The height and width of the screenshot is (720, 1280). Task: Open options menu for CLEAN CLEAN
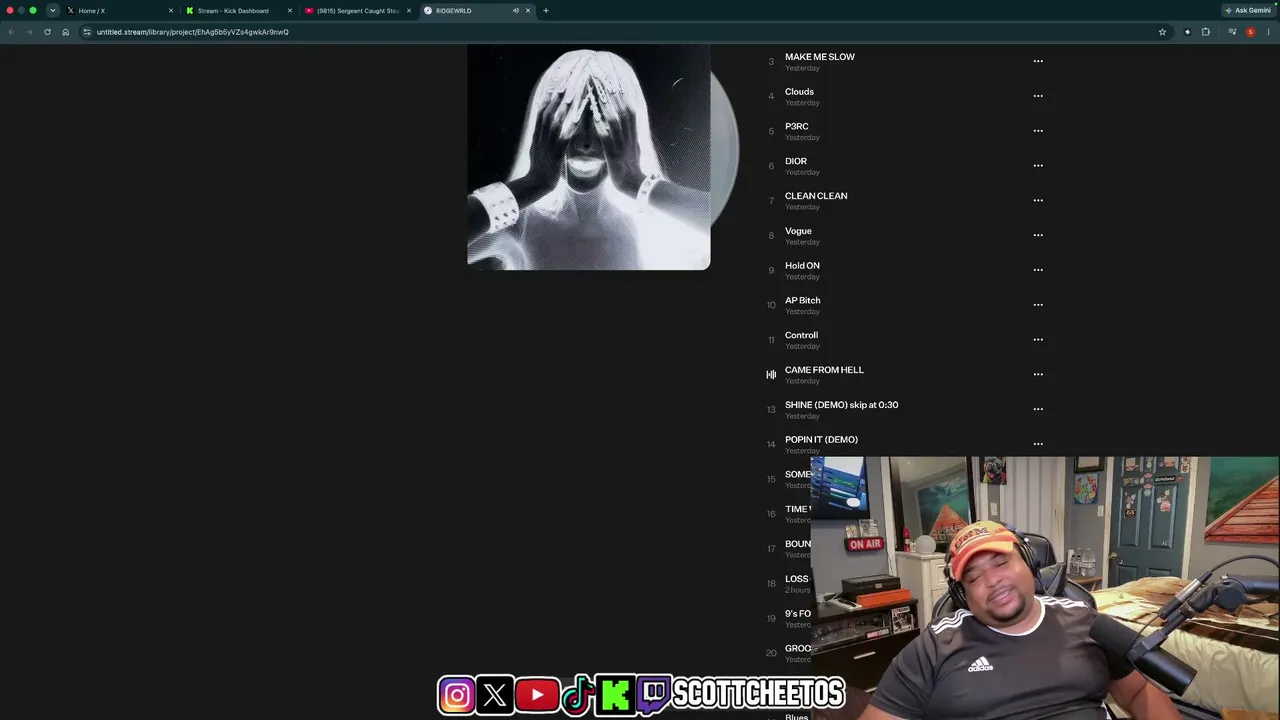coord(1038,200)
